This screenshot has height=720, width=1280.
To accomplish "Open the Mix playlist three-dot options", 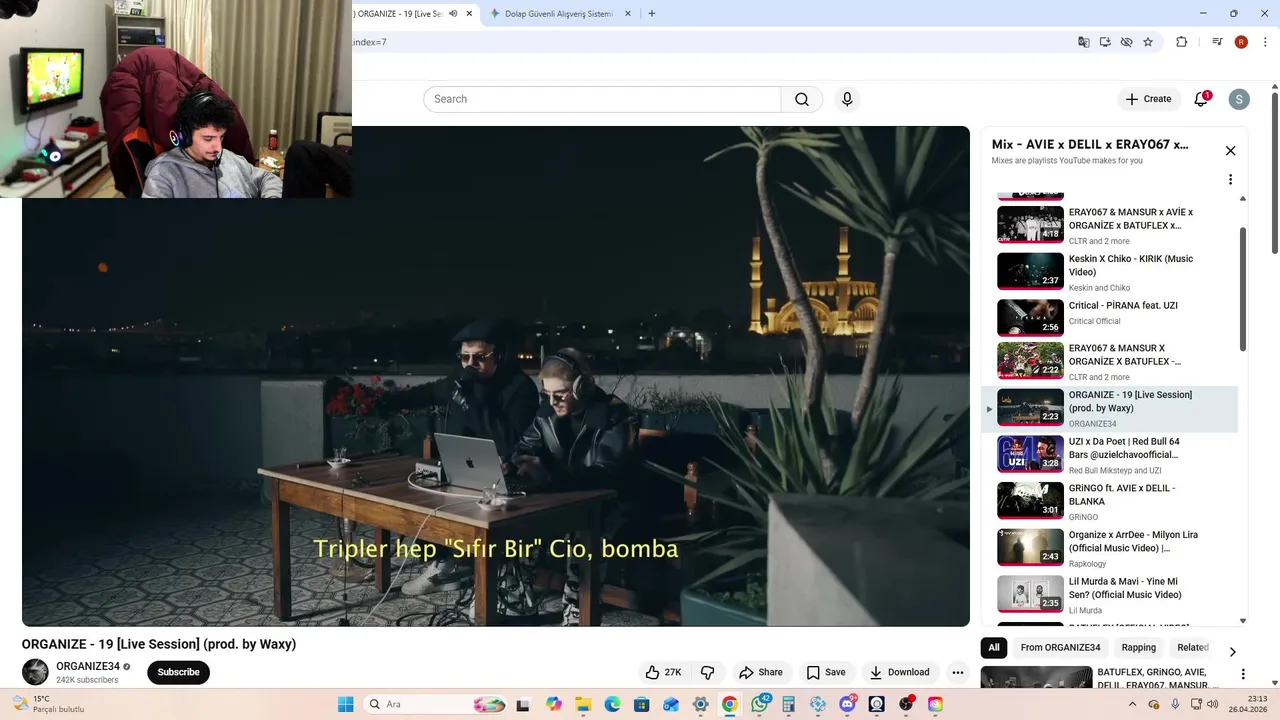I will (1230, 180).
